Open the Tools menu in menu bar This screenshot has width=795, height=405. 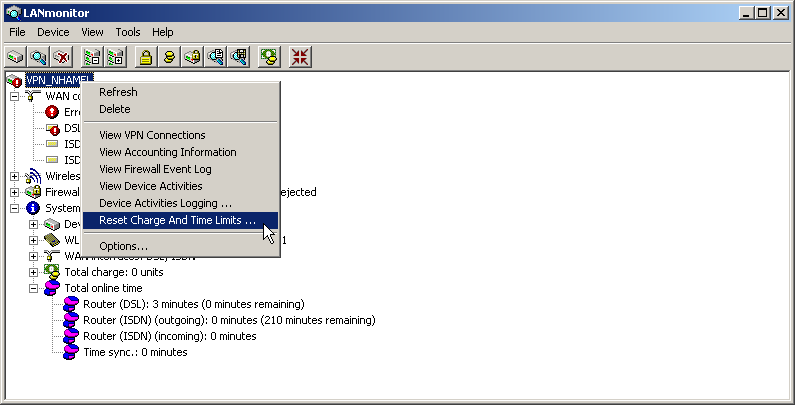tap(127, 32)
